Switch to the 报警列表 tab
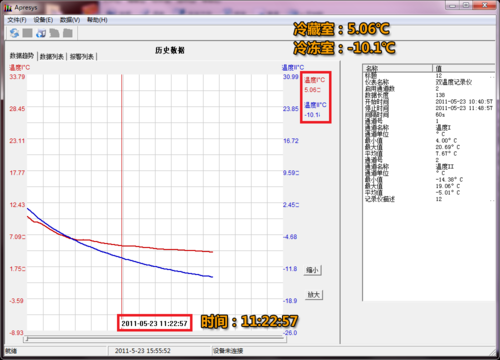Screen dimensions: 500x360 pyautogui.click(x=82, y=57)
